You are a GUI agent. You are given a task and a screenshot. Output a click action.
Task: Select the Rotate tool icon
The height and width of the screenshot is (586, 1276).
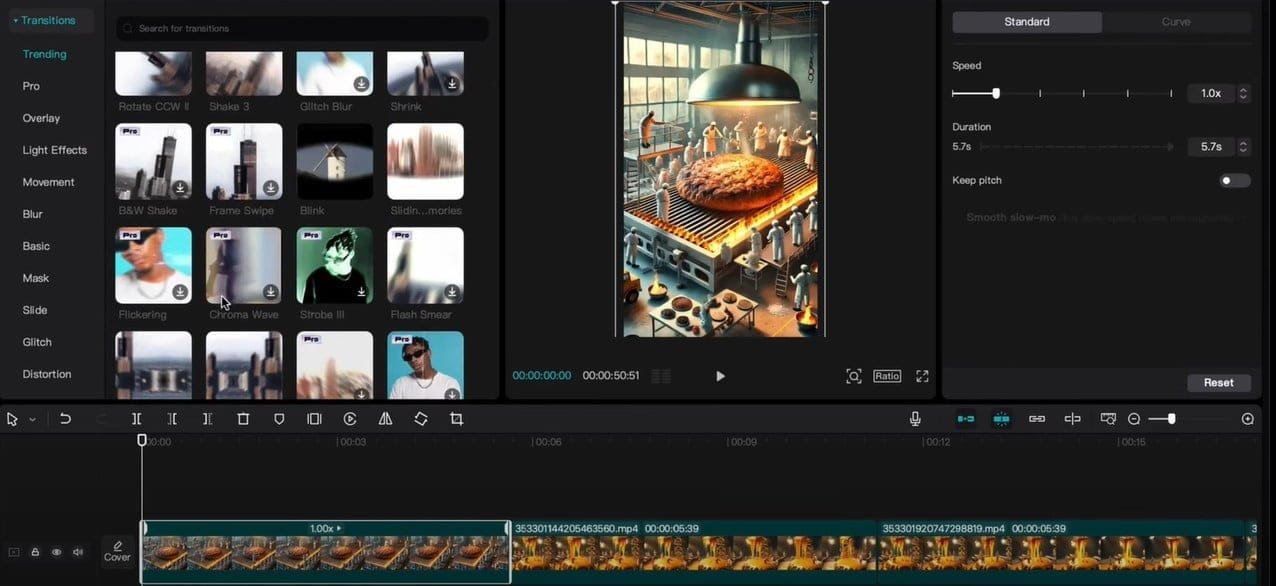point(421,418)
